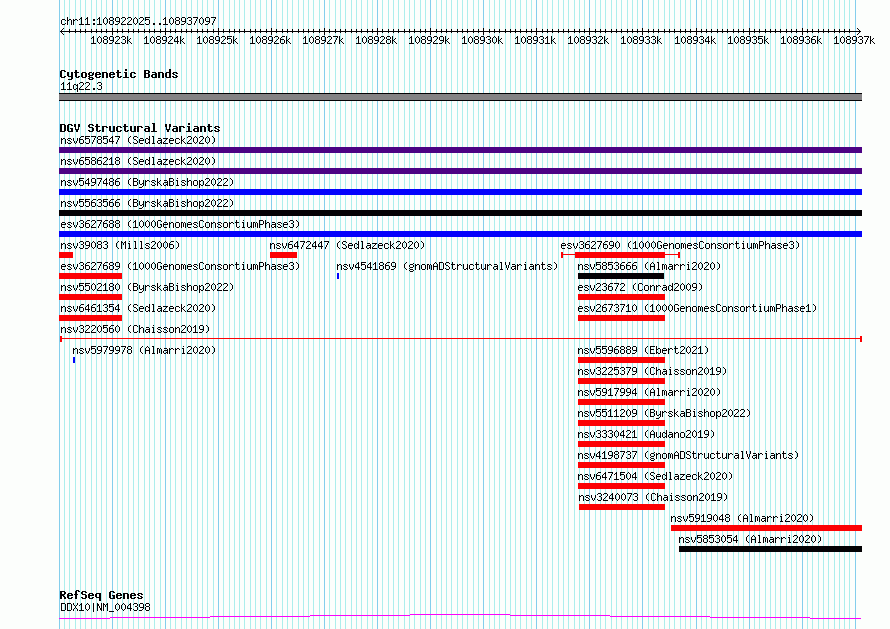Click the black bar under nsv5853666
The height and width of the screenshot is (629, 890).
[621, 276]
